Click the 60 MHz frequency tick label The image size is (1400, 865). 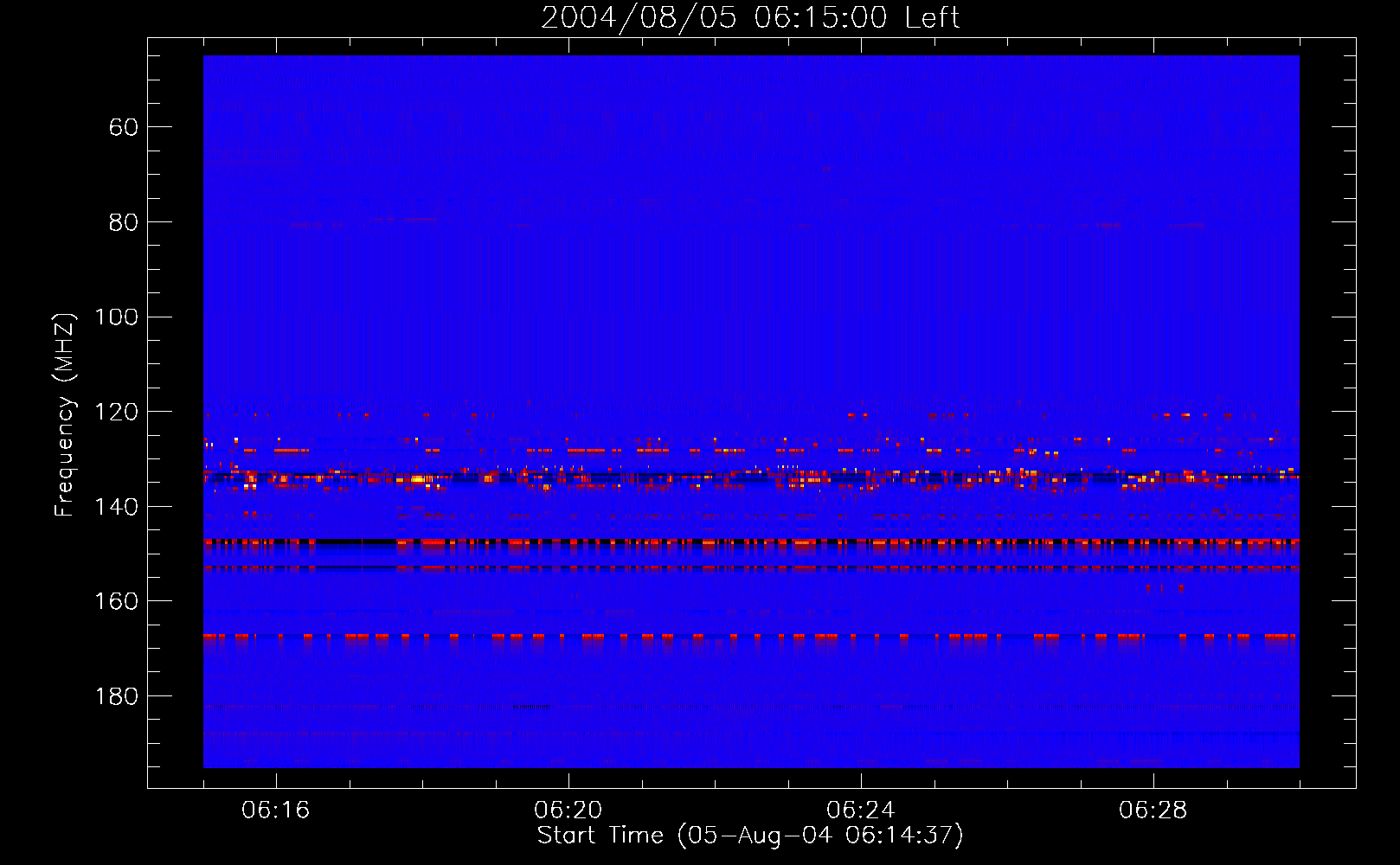[123, 128]
